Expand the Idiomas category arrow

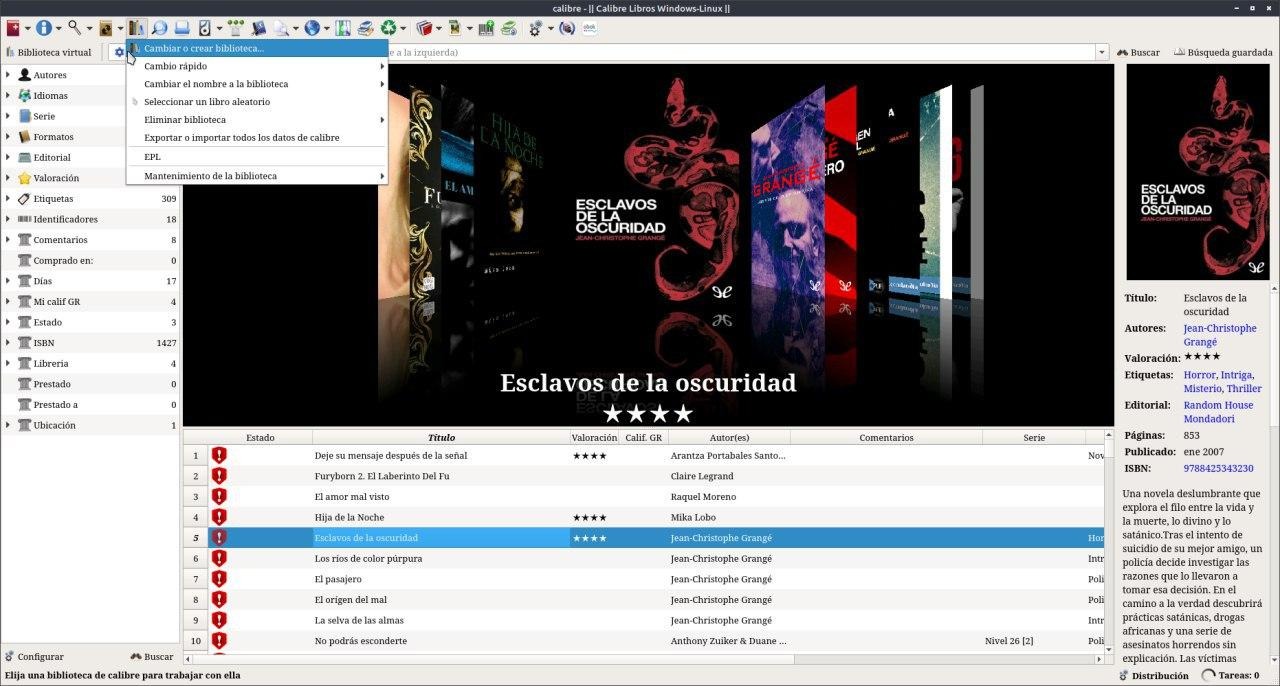tap(8, 96)
